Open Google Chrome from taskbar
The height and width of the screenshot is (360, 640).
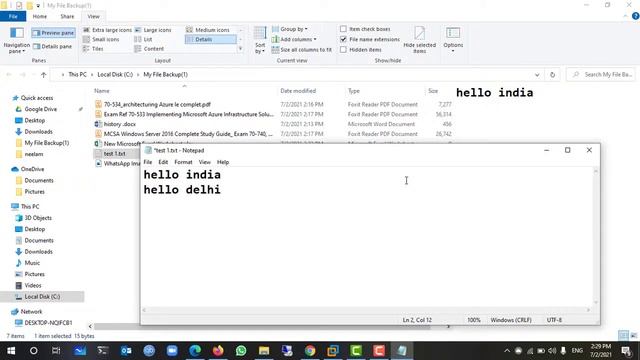click(310, 351)
